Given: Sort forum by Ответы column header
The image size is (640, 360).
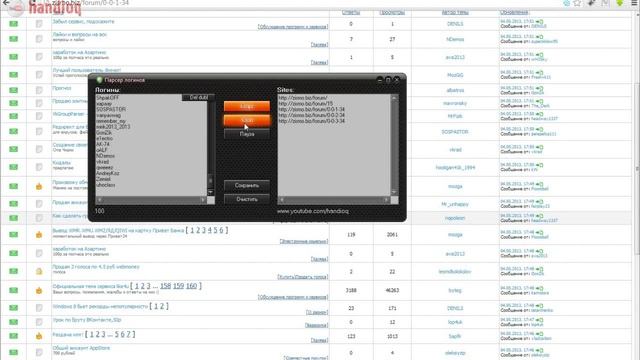Looking at the screenshot, I should click(x=351, y=13).
